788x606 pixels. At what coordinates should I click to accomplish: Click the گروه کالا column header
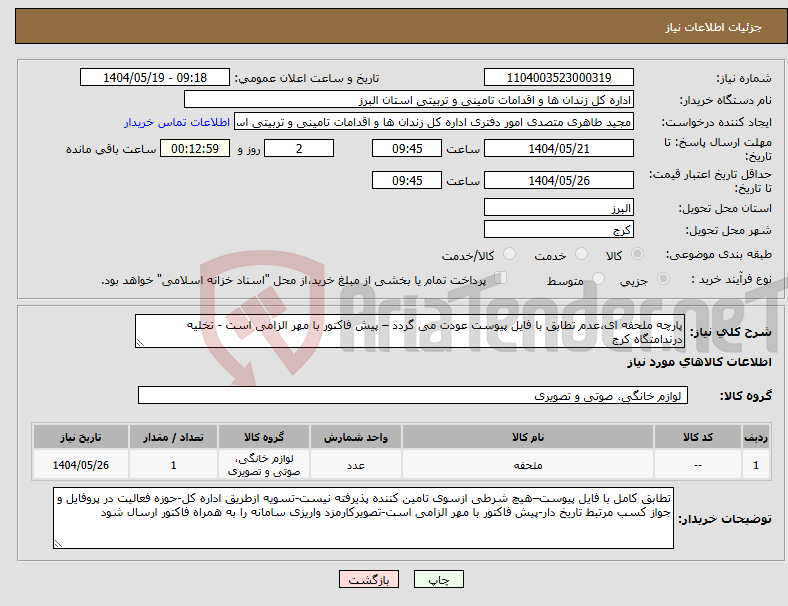[264, 437]
